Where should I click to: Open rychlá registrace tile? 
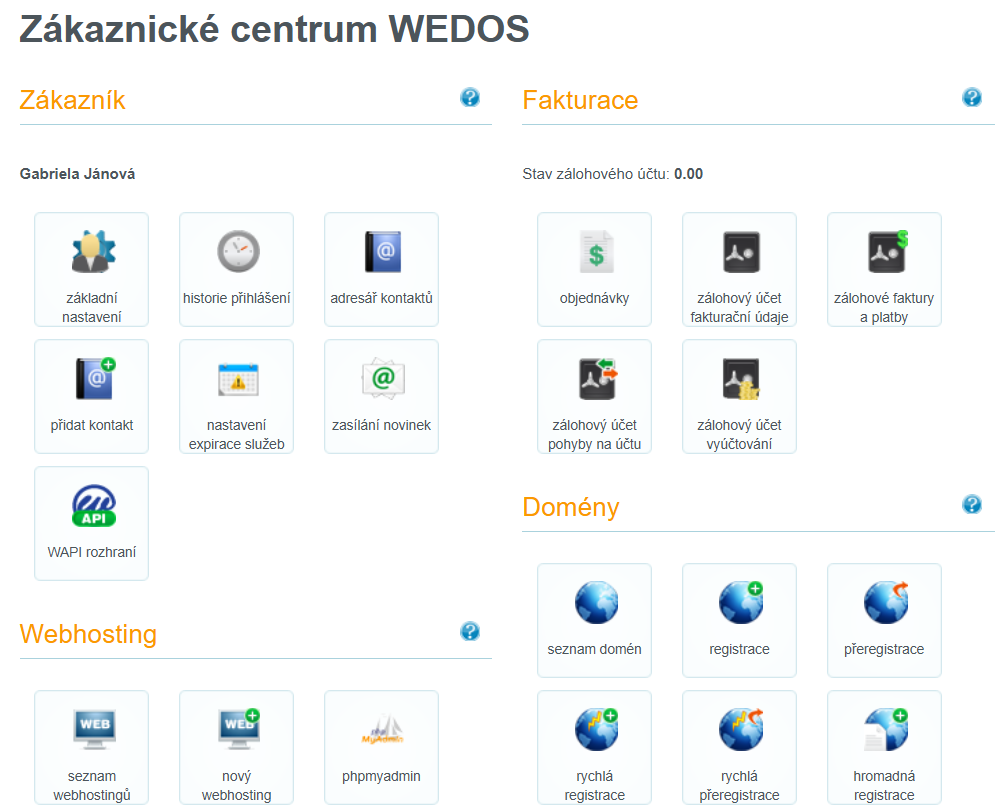pyautogui.click(x=594, y=747)
